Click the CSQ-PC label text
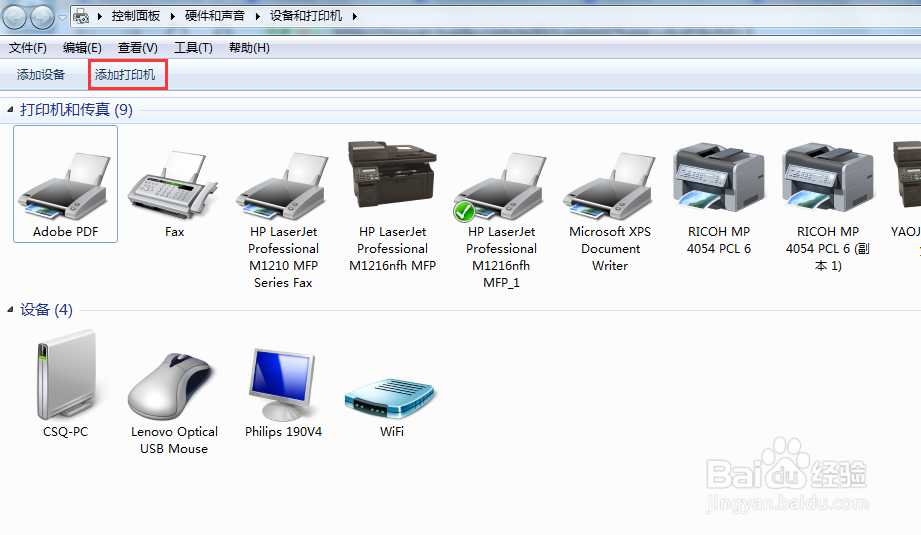 65,432
